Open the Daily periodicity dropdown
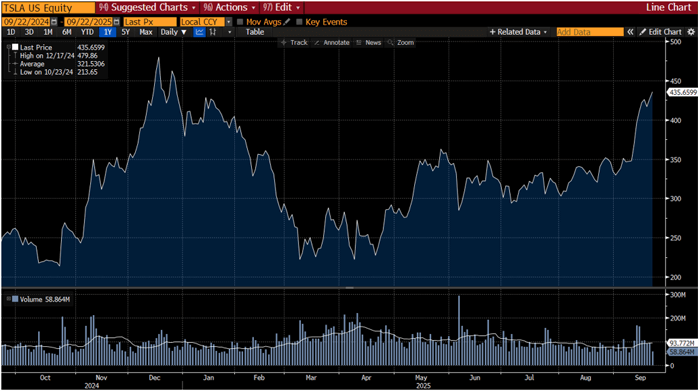Viewport: 700px width, 392px height. click(174, 32)
